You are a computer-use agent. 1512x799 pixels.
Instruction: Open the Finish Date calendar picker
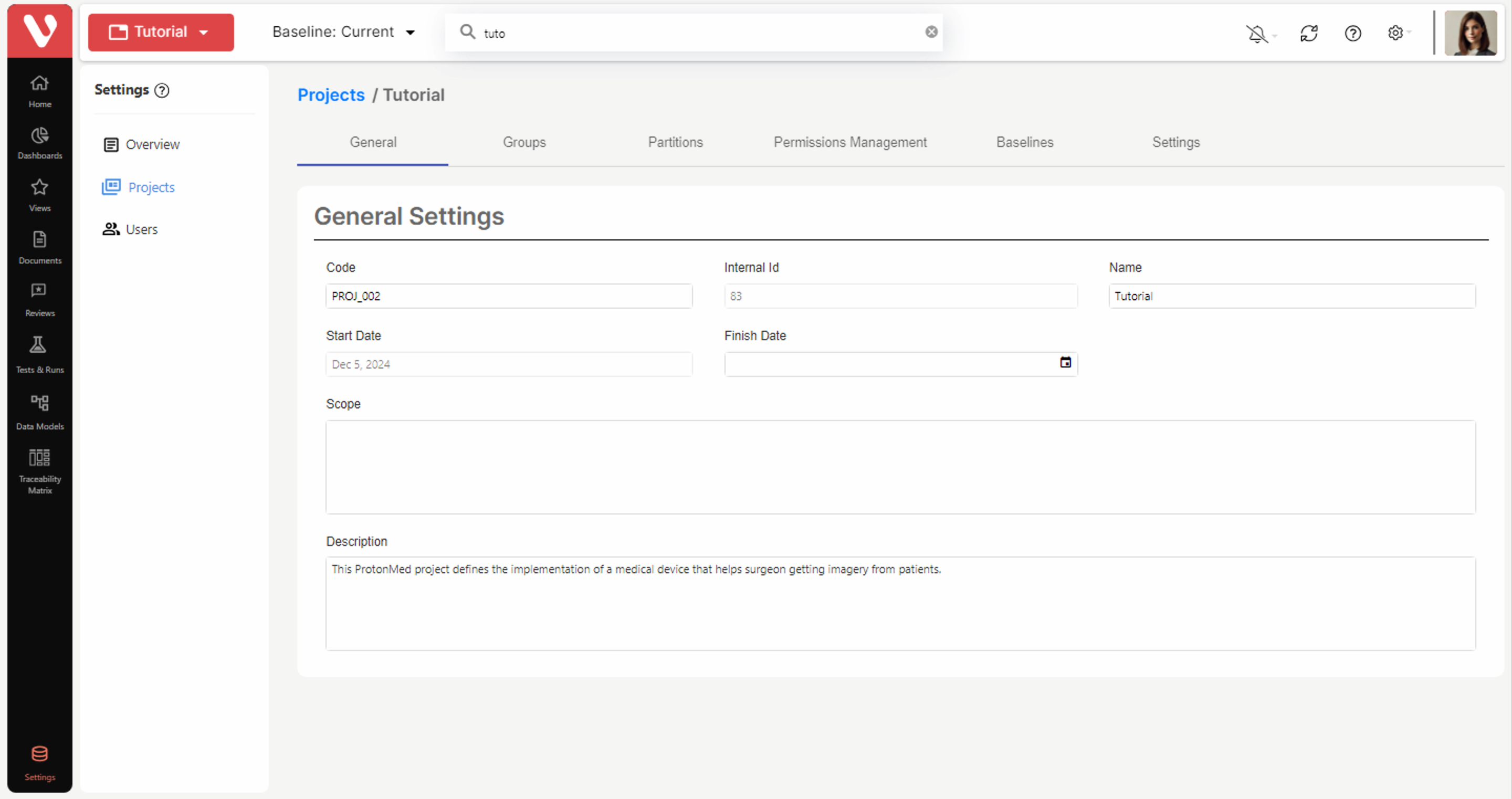coord(1065,363)
